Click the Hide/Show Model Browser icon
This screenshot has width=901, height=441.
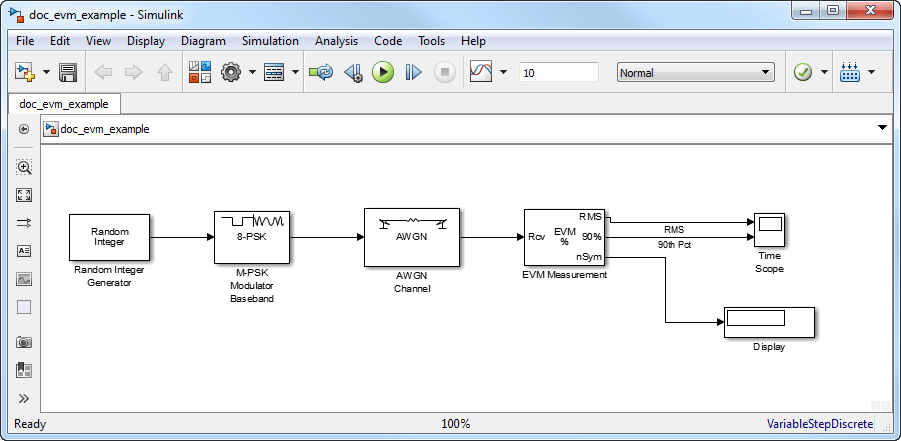pyautogui.click(x=24, y=129)
